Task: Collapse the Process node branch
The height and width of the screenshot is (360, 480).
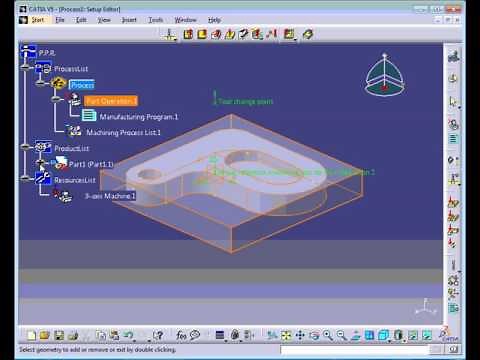Action: (40, 83)
